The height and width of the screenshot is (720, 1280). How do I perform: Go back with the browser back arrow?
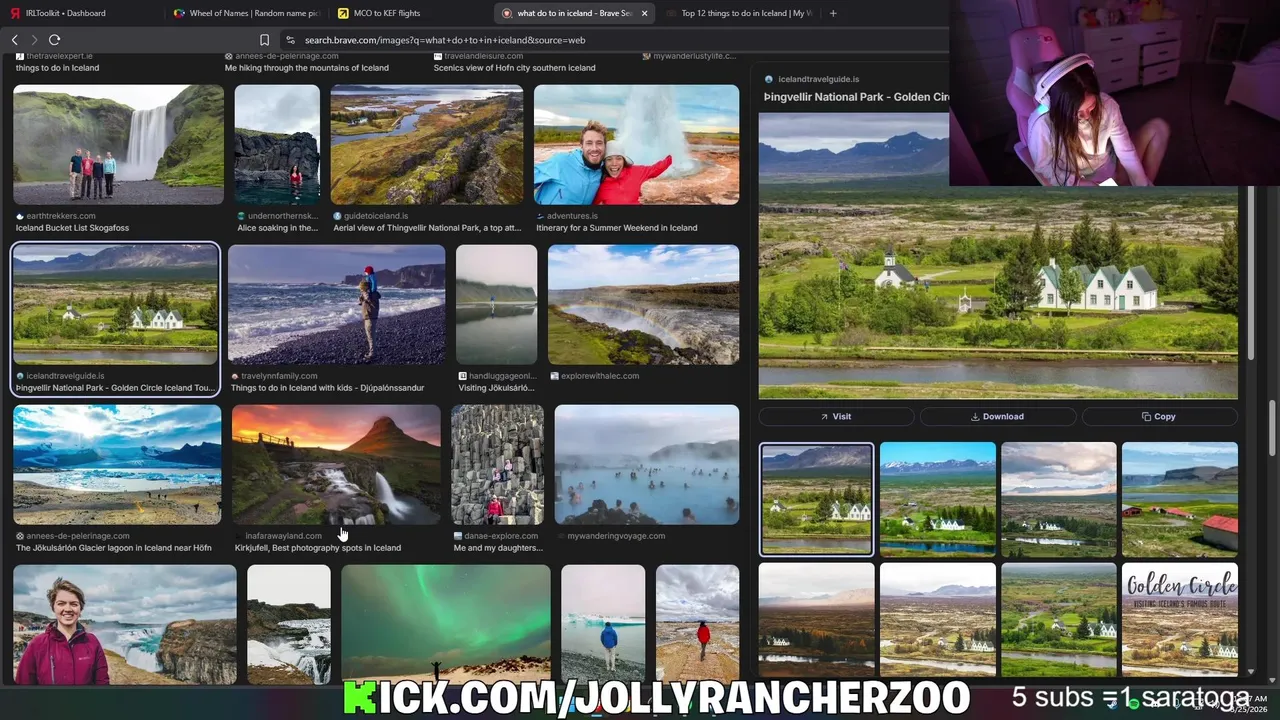pyautogui.click(x=14, y=40)
